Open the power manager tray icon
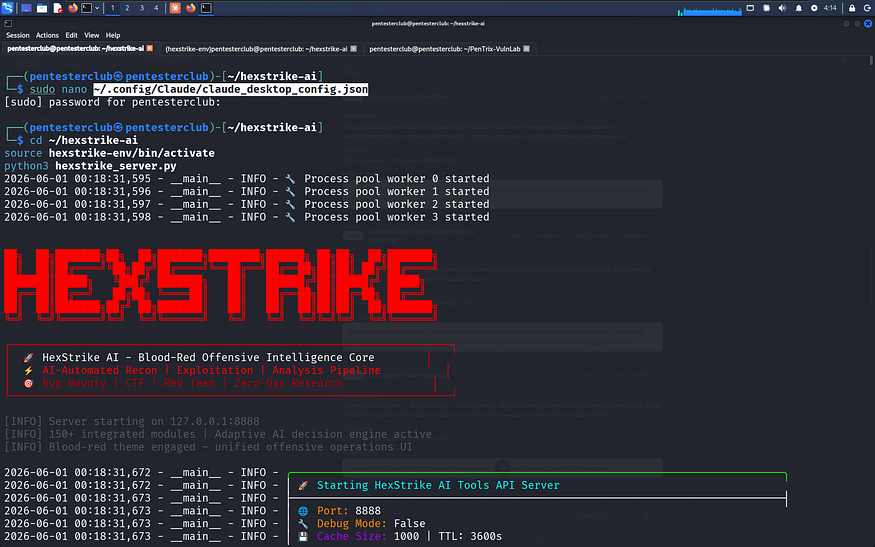Screen dimensions: 875x547 coord(767,8)
